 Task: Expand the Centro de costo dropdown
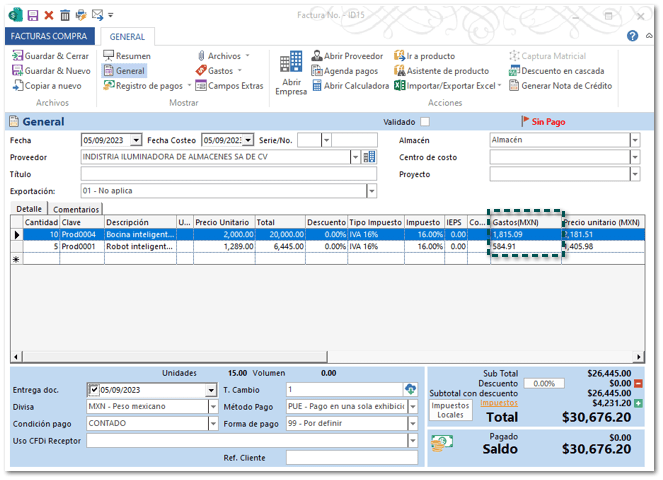pos(635,157)
